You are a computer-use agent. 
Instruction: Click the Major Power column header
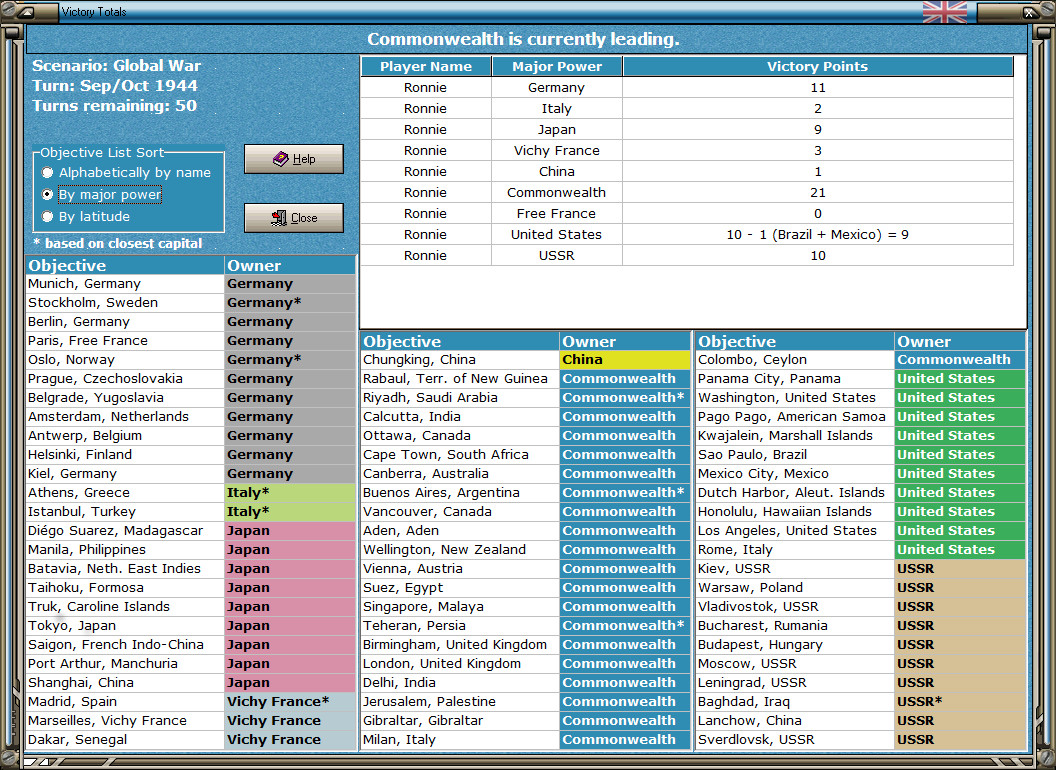tap(556, 66)
